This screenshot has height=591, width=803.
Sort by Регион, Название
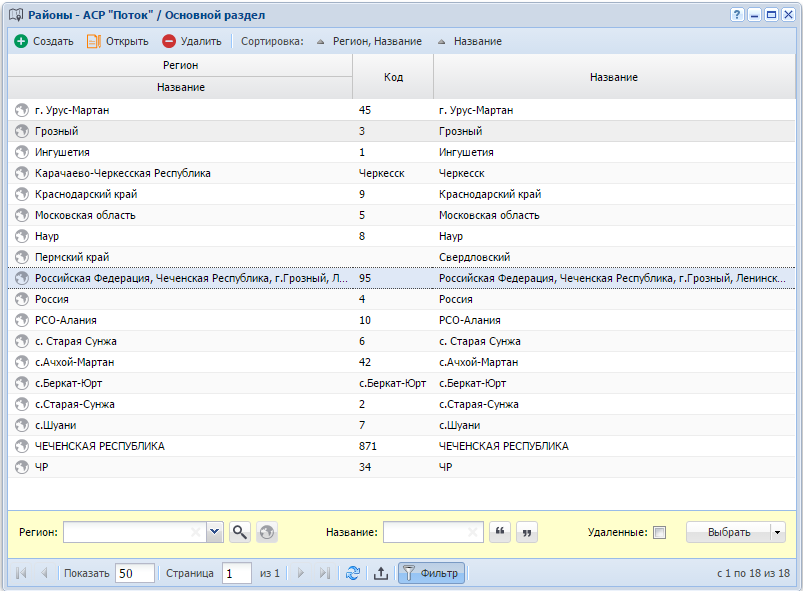(370, 41)
